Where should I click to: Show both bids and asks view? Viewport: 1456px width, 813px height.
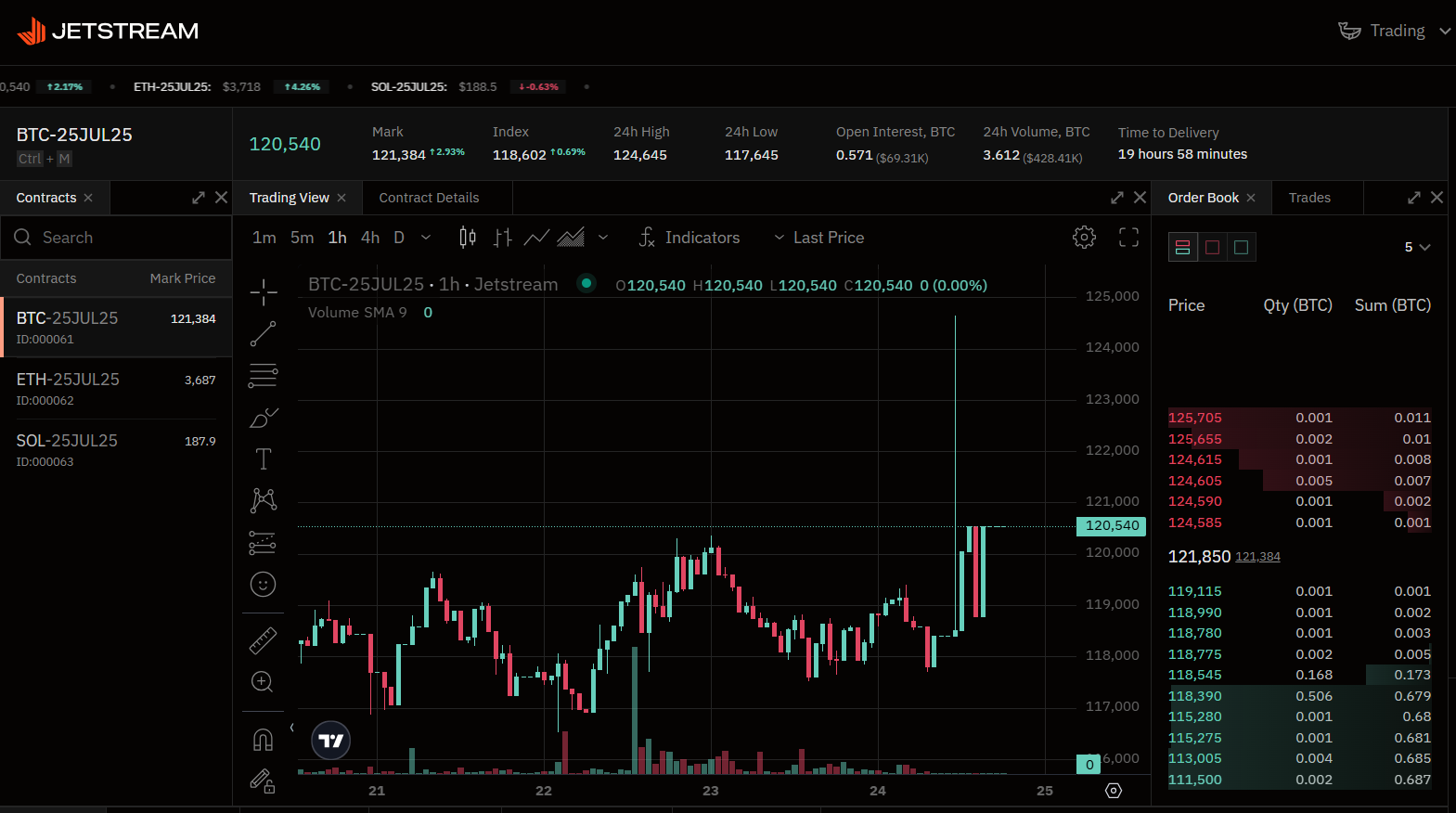(1182, 247)
